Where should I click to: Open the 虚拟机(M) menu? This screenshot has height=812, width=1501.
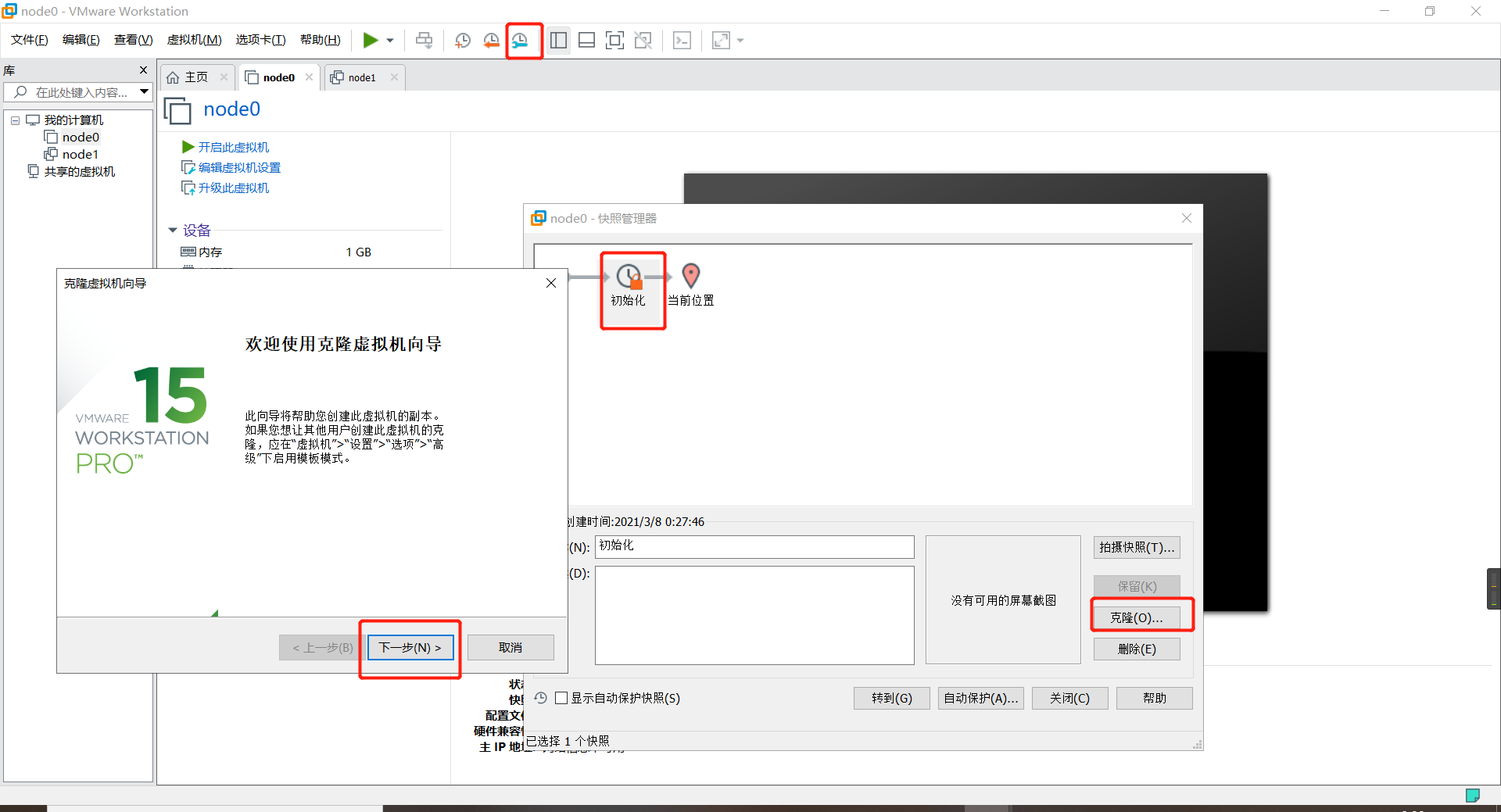tap(194, 40)
